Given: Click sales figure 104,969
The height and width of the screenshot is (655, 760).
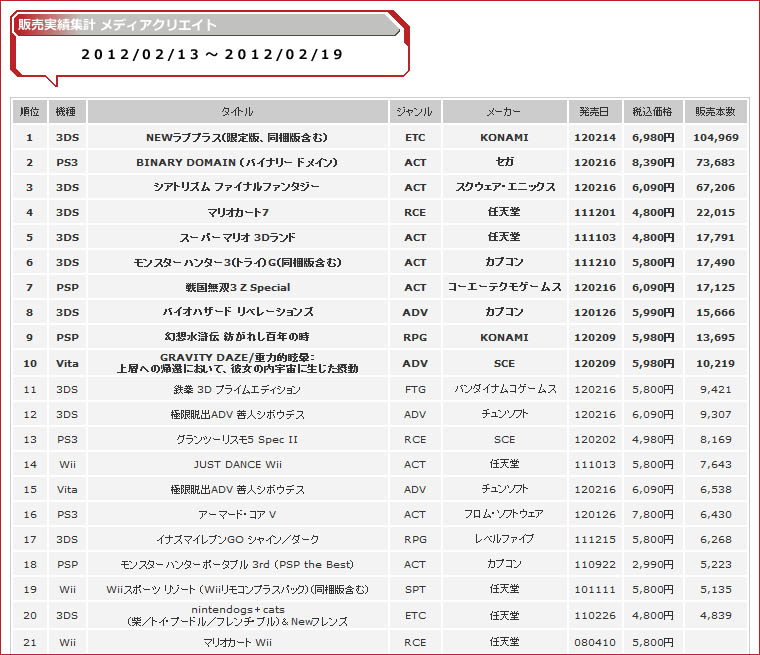Looking at the screenshot, I should click(x=715, y=138).
